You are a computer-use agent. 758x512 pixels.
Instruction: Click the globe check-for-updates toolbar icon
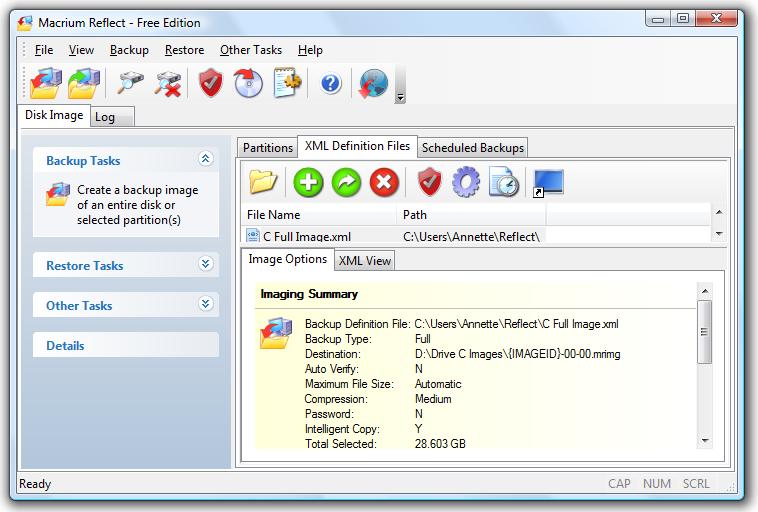(x=373, y=84)
